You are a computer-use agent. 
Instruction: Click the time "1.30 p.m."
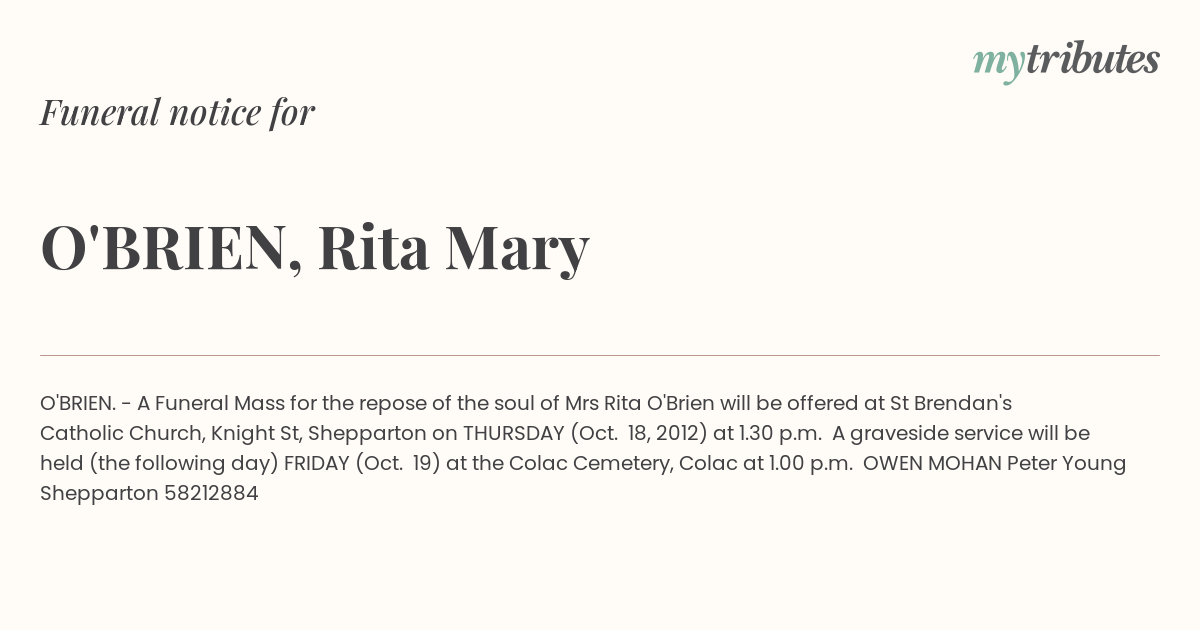click(x=780, y=433)
